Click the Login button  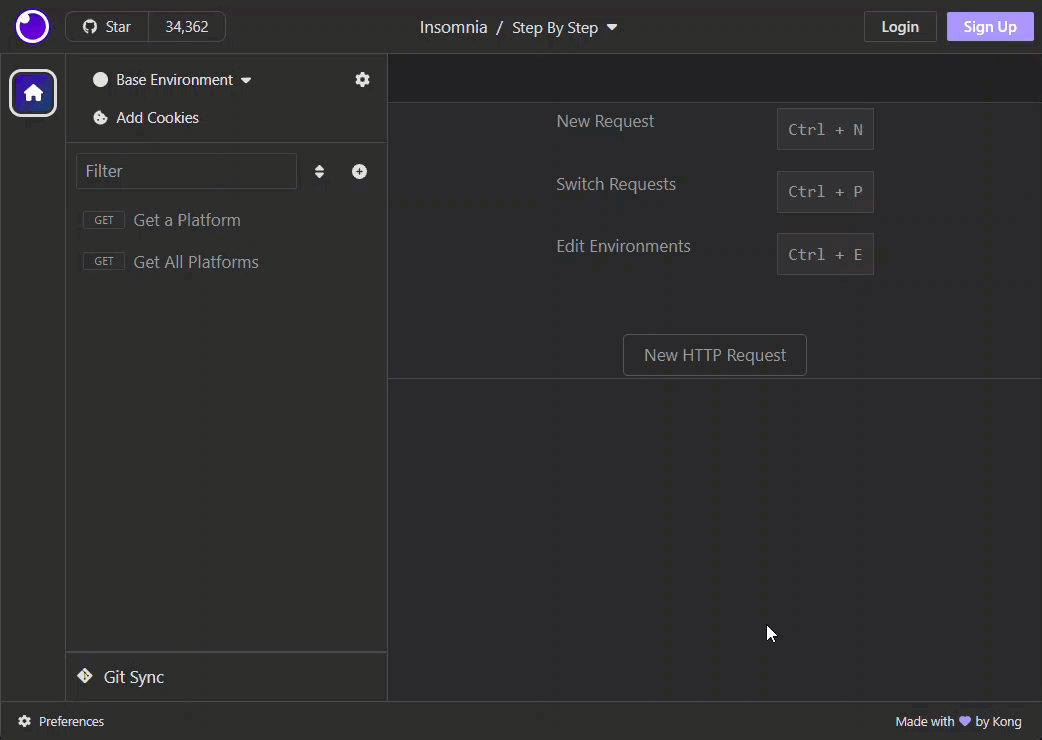(900, 27)
